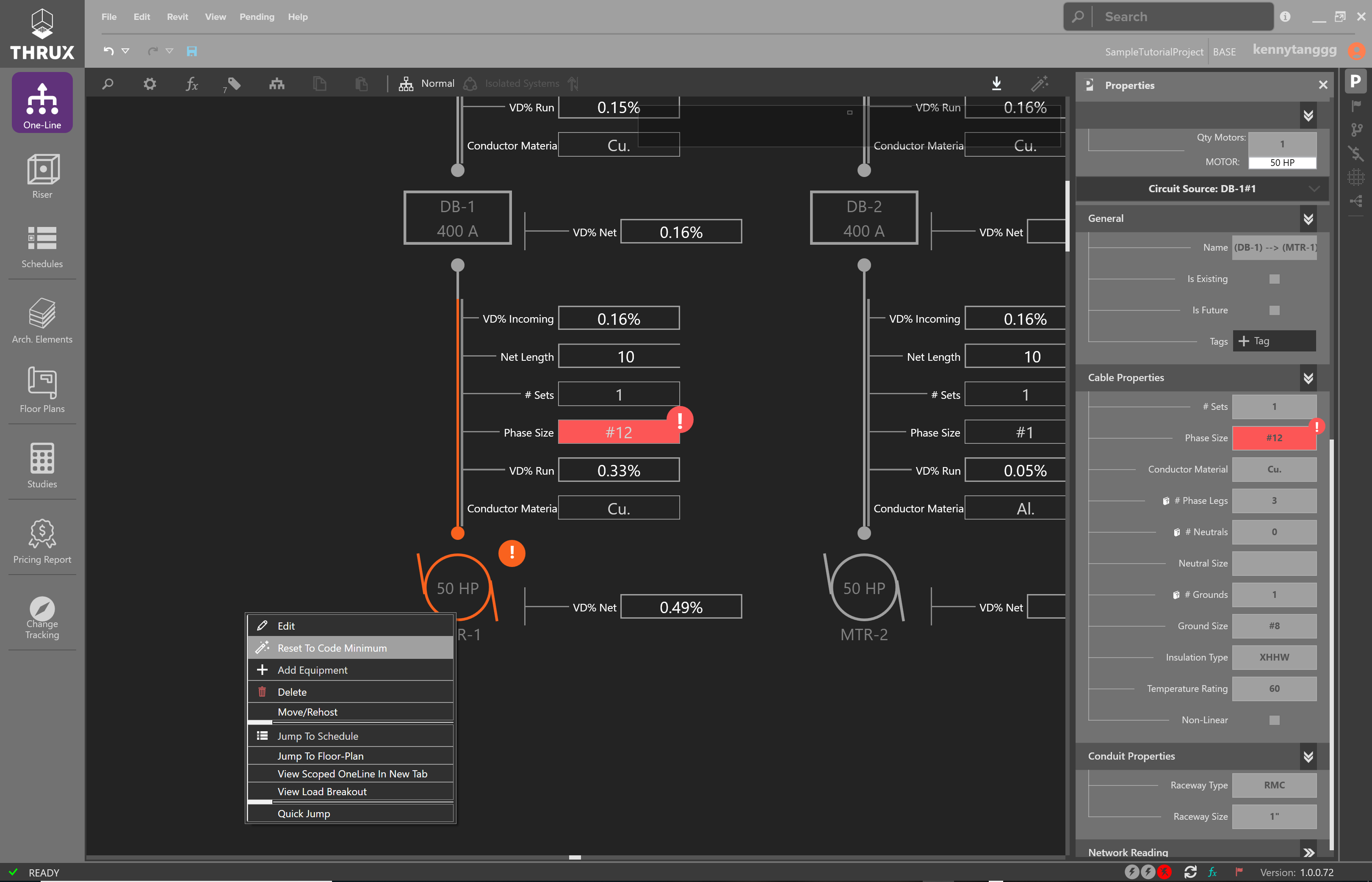Viewport: 1372px width, 882px height.
Task: Click the teal fx icon in status bar
Action: (x=1212, y=872)
